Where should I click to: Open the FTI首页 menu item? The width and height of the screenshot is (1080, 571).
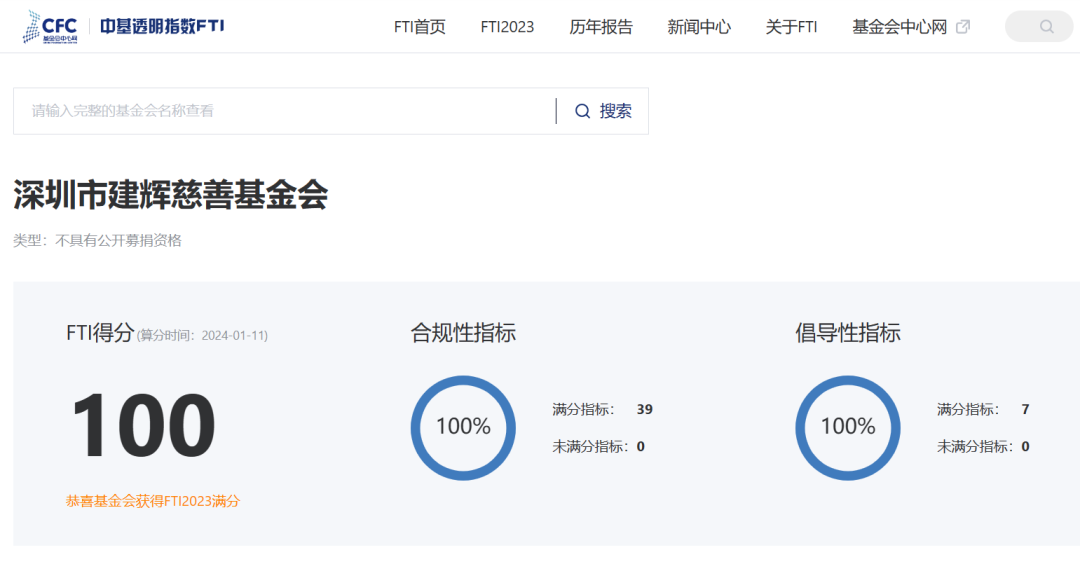[x=419, y=27]
